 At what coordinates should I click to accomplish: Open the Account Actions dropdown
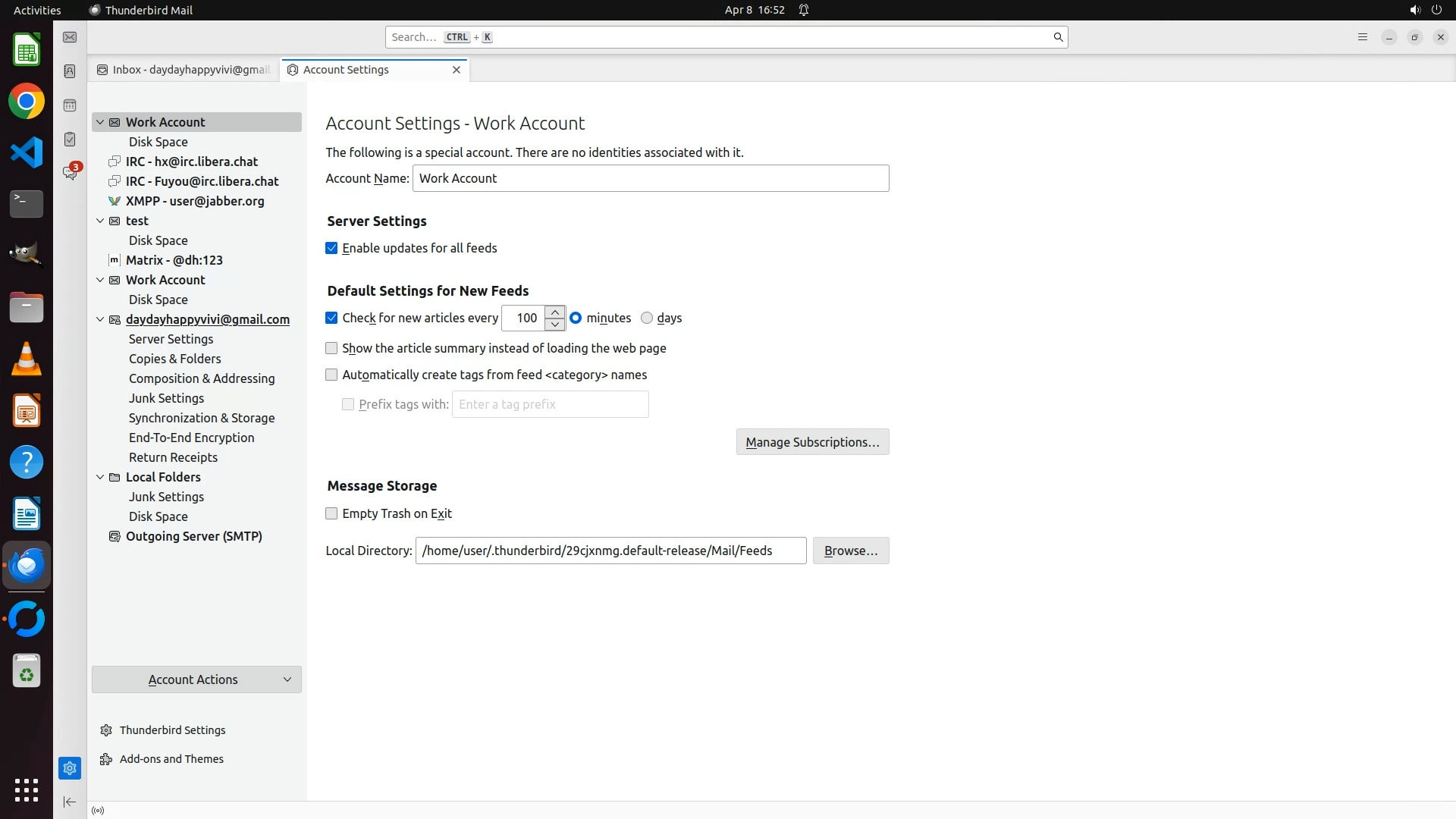coord(196,679)
